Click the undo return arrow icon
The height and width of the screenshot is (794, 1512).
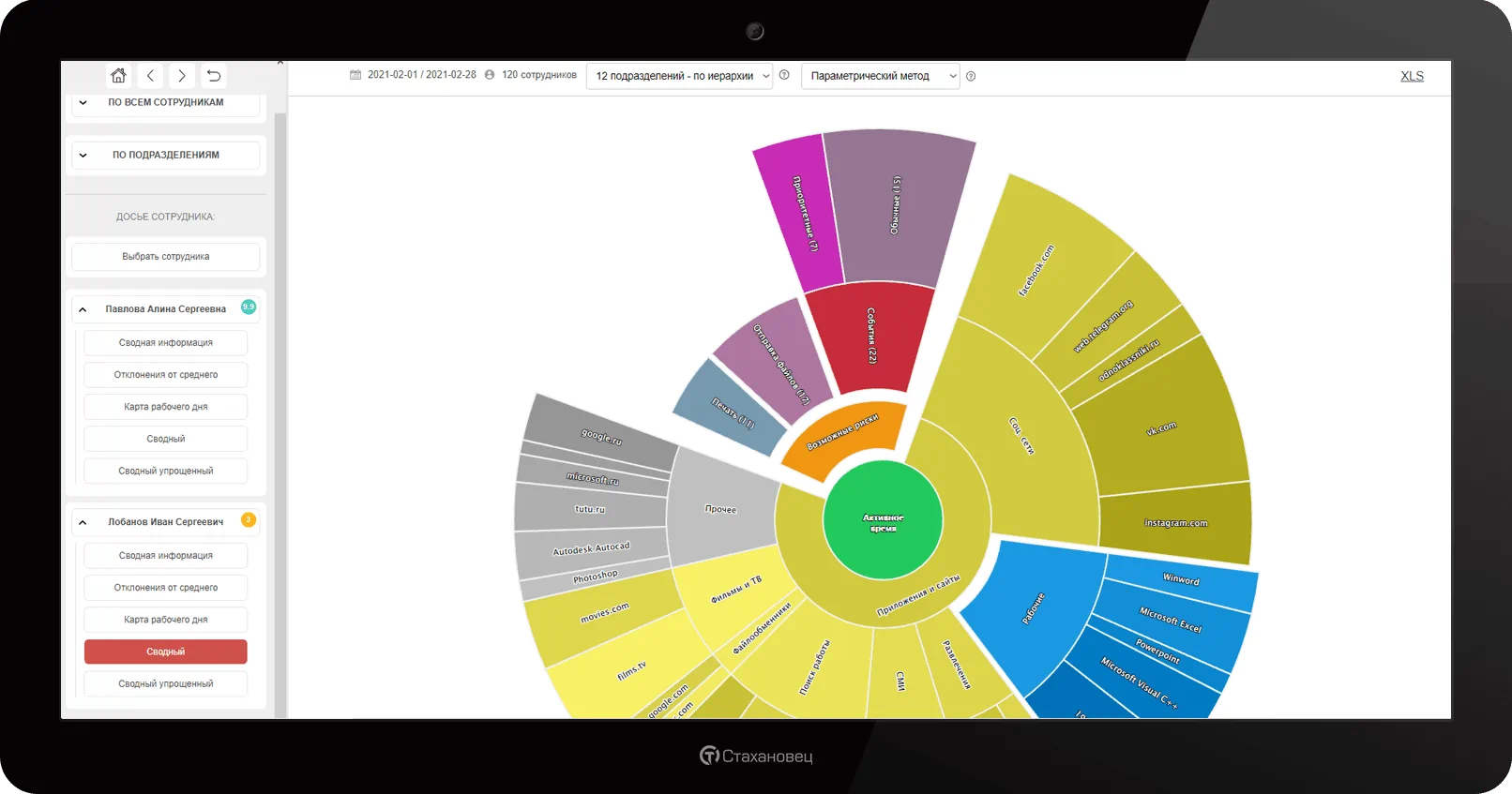pos(214,76)
